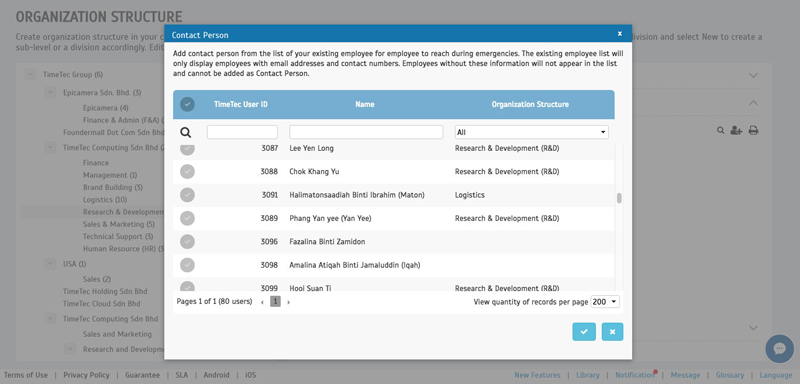Open the SLA footer link
Image resolution: width=800 pixels, height=384 pixels.
click(182, 375)
